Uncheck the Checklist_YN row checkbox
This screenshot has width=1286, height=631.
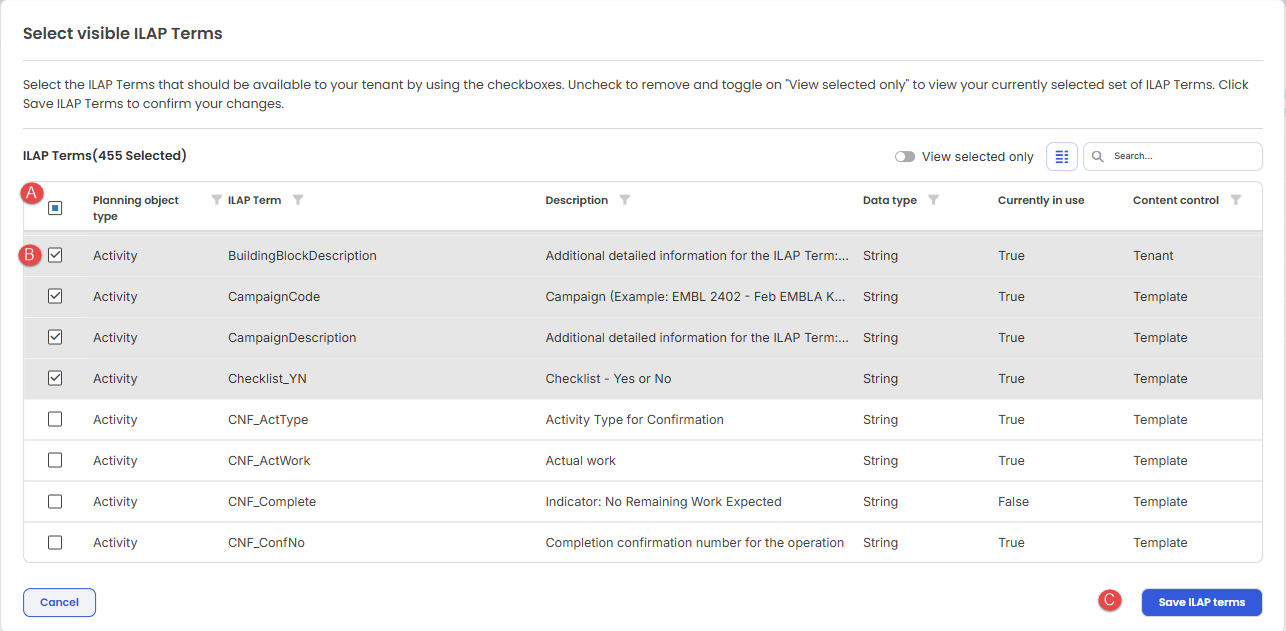click(55, 379)
